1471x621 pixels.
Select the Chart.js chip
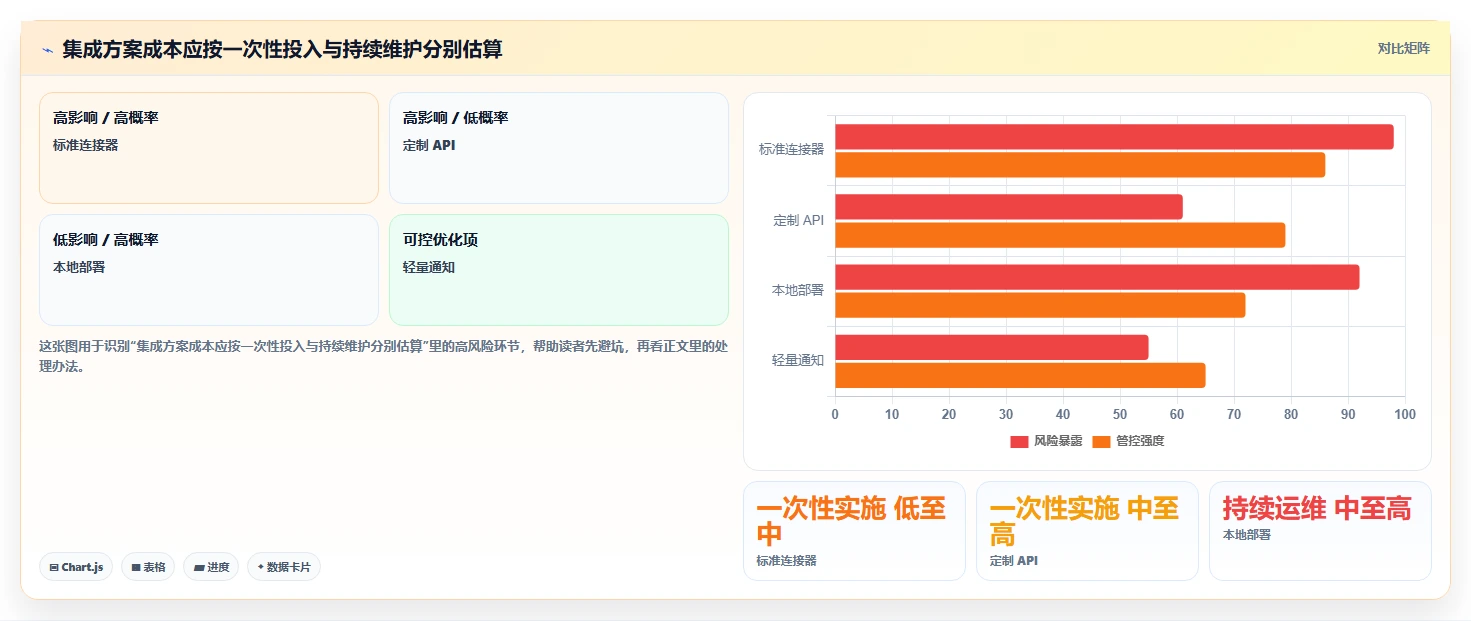[76, 567]
